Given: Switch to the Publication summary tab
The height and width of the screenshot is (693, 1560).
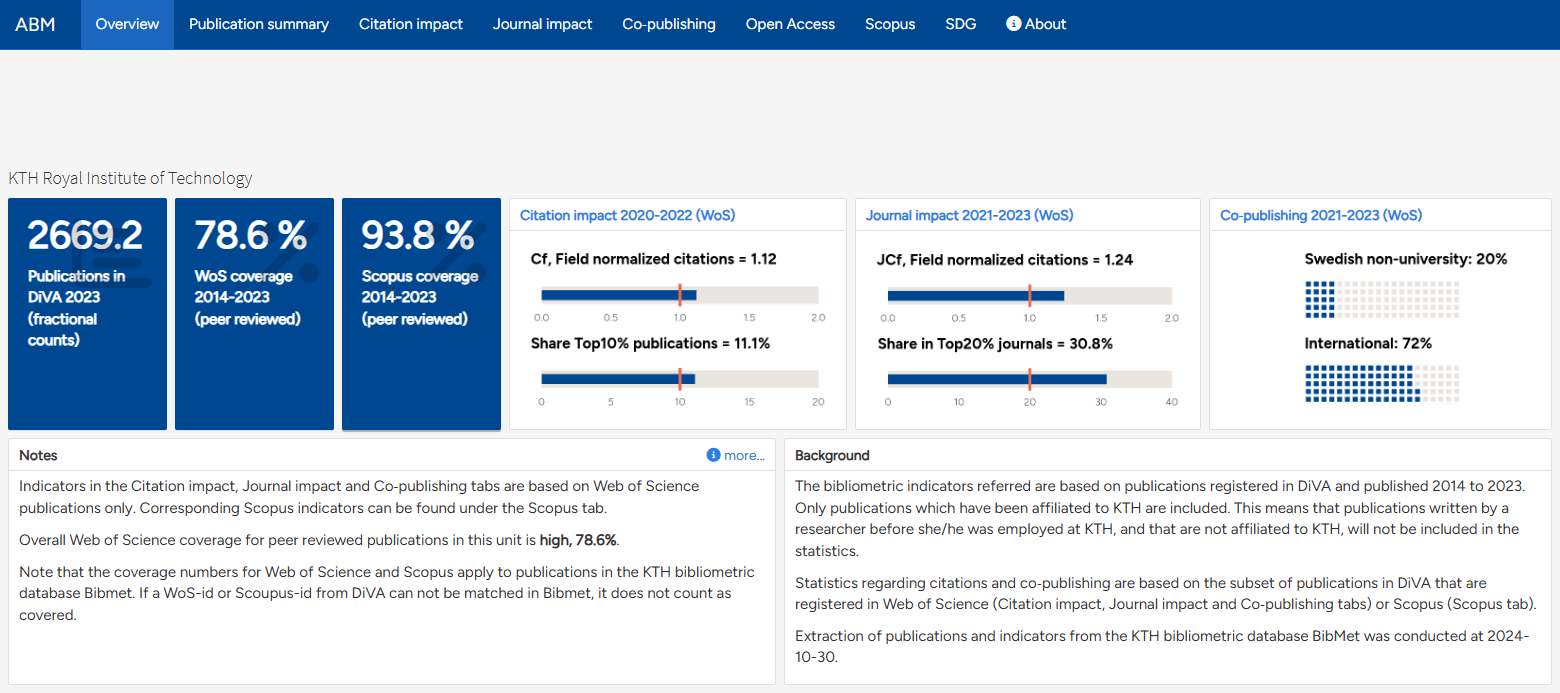Looking at the screenshot, I should pyautogui.click(x=258, y=24).
